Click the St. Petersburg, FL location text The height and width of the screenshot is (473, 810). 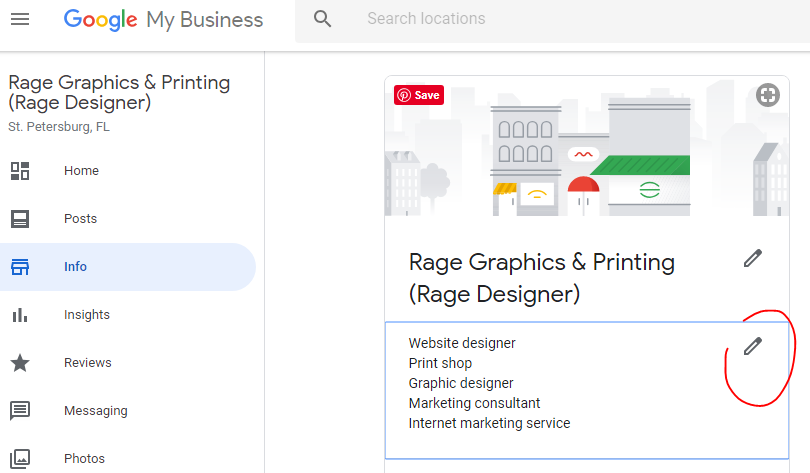(59, 127)
